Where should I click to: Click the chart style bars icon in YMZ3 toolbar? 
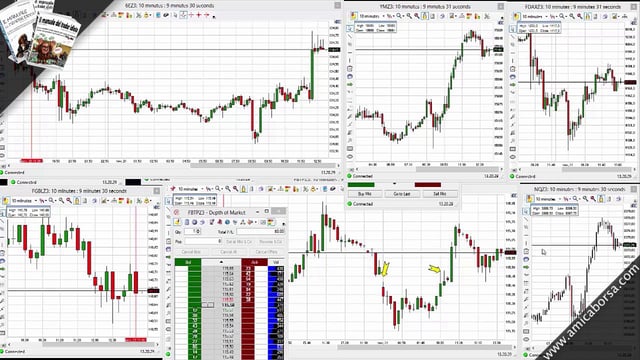click(x=478, y=16)
